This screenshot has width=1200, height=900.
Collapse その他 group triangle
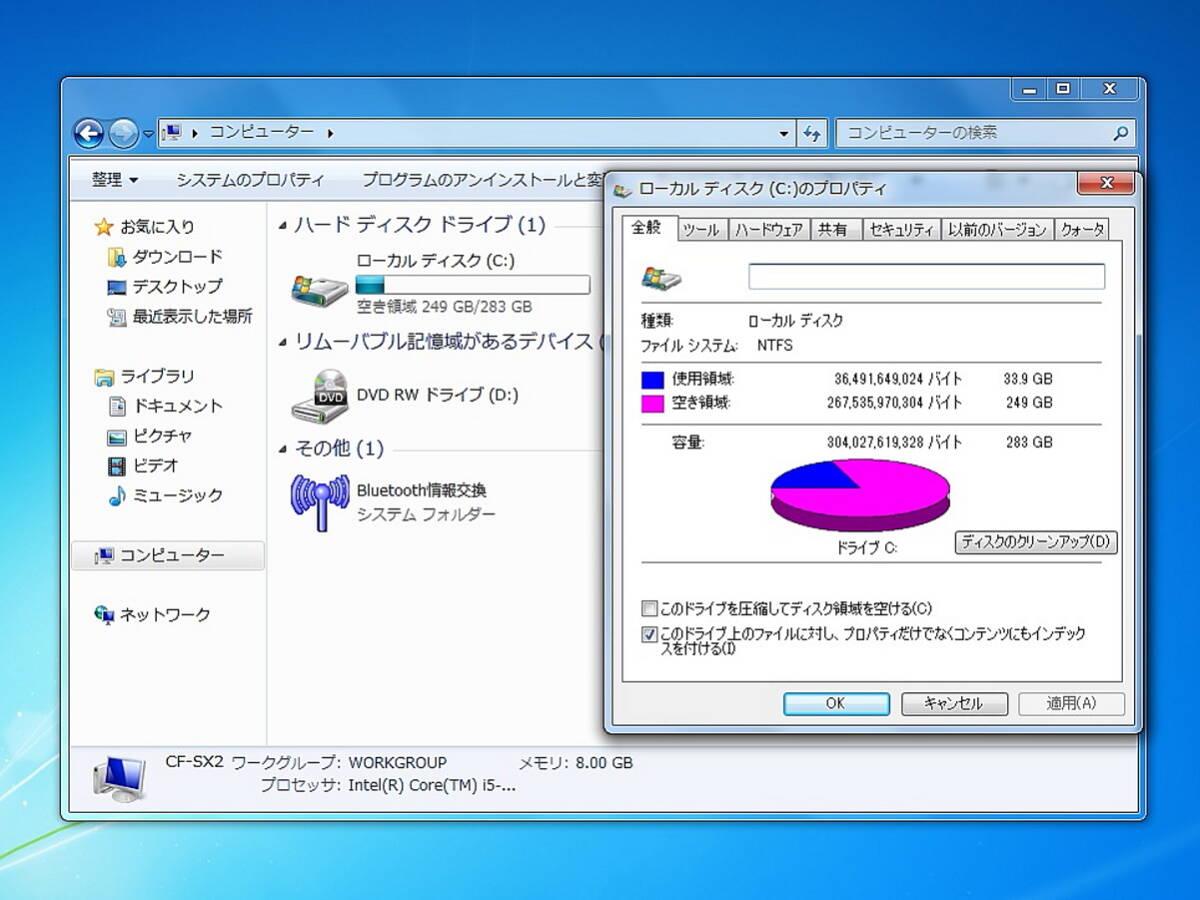click(283, 450)
